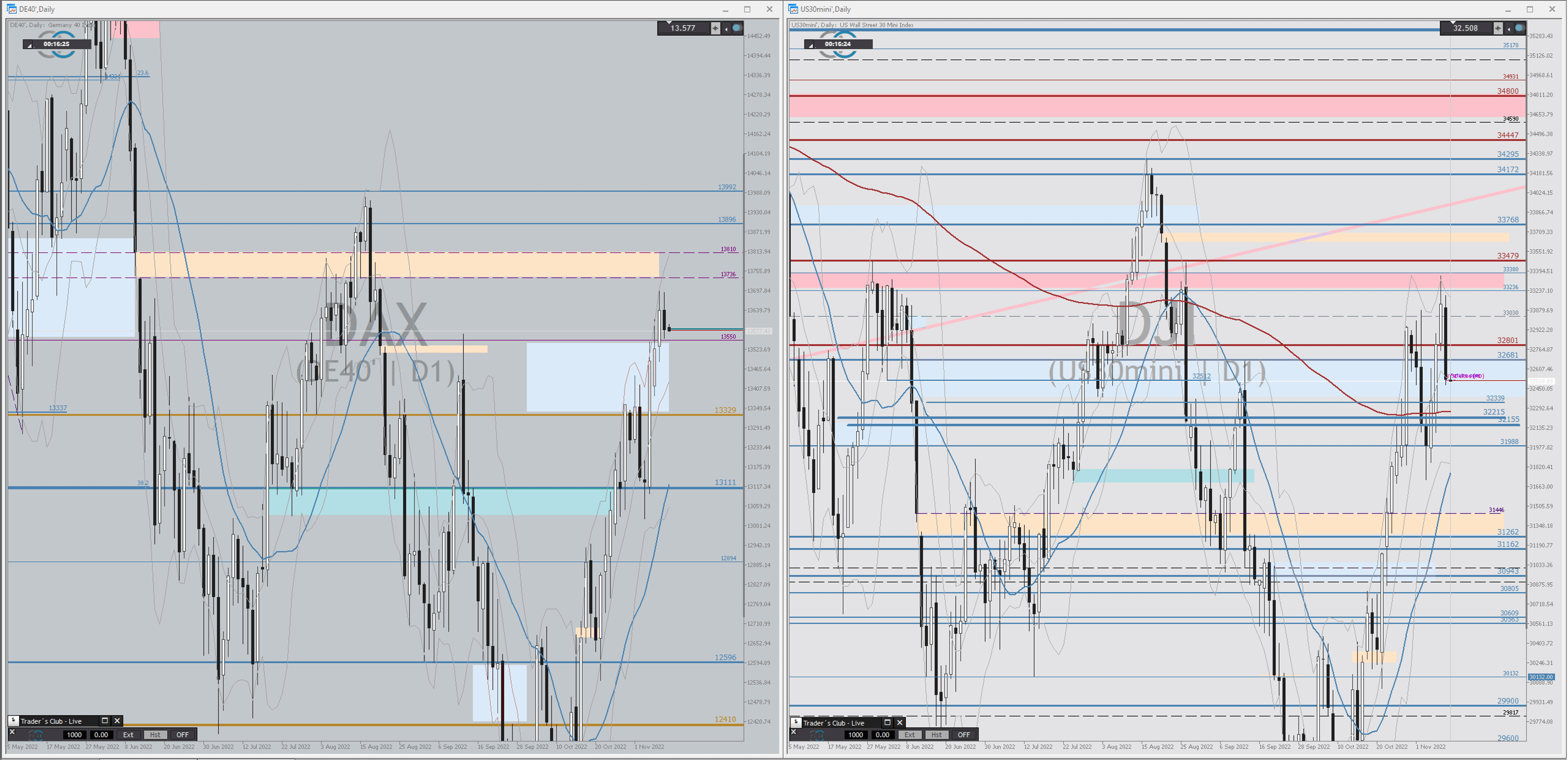This screenshot has width=1568, height=760.
Task: Click the 0.00 value field in DE40 panel
Action: pos(101,735)
